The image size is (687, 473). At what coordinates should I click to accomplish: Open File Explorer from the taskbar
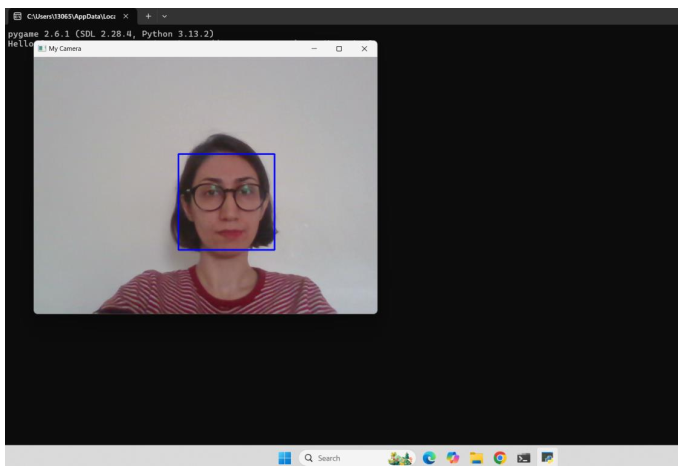click(x=475, y=458)
